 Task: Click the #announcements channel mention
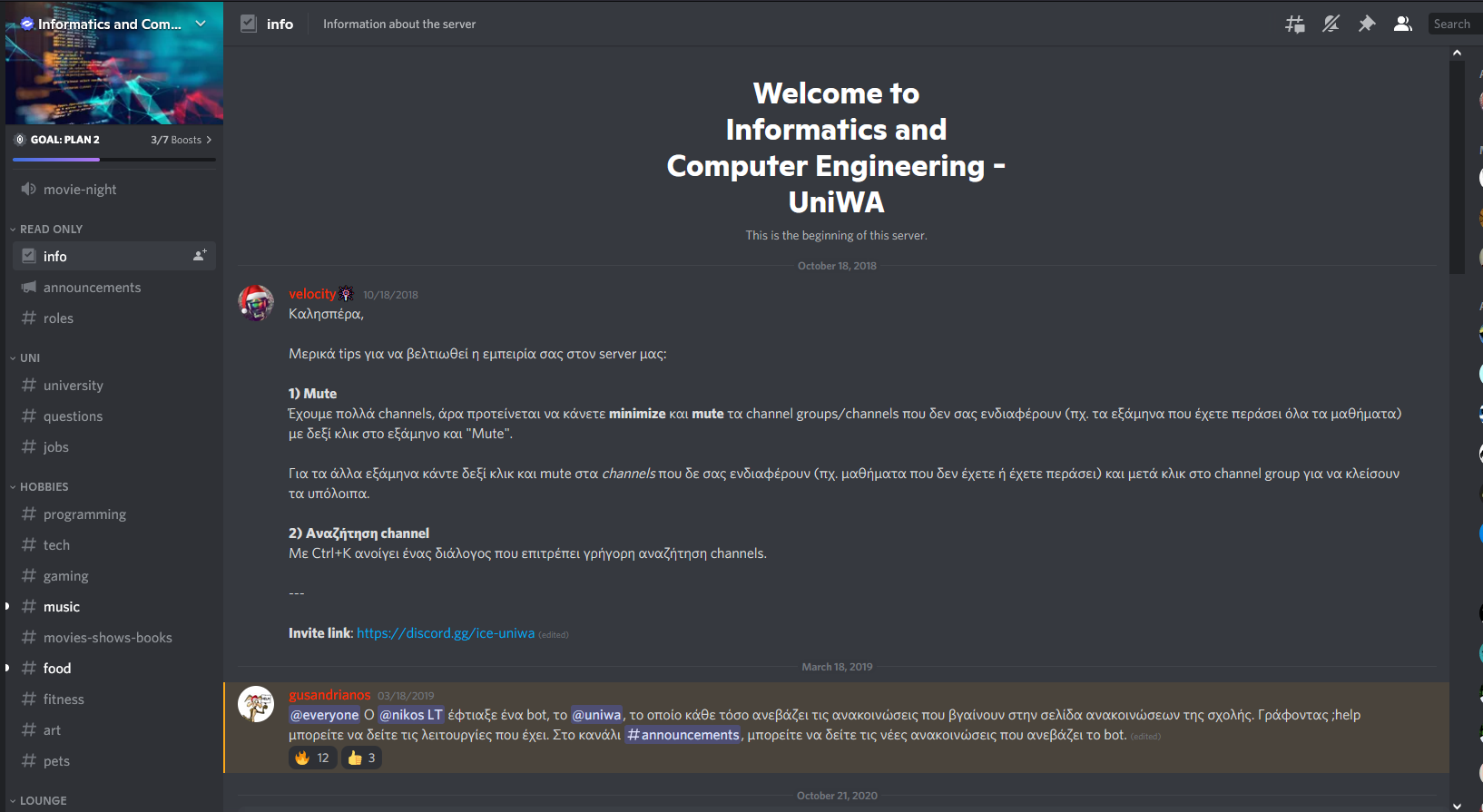pos(683,735)
